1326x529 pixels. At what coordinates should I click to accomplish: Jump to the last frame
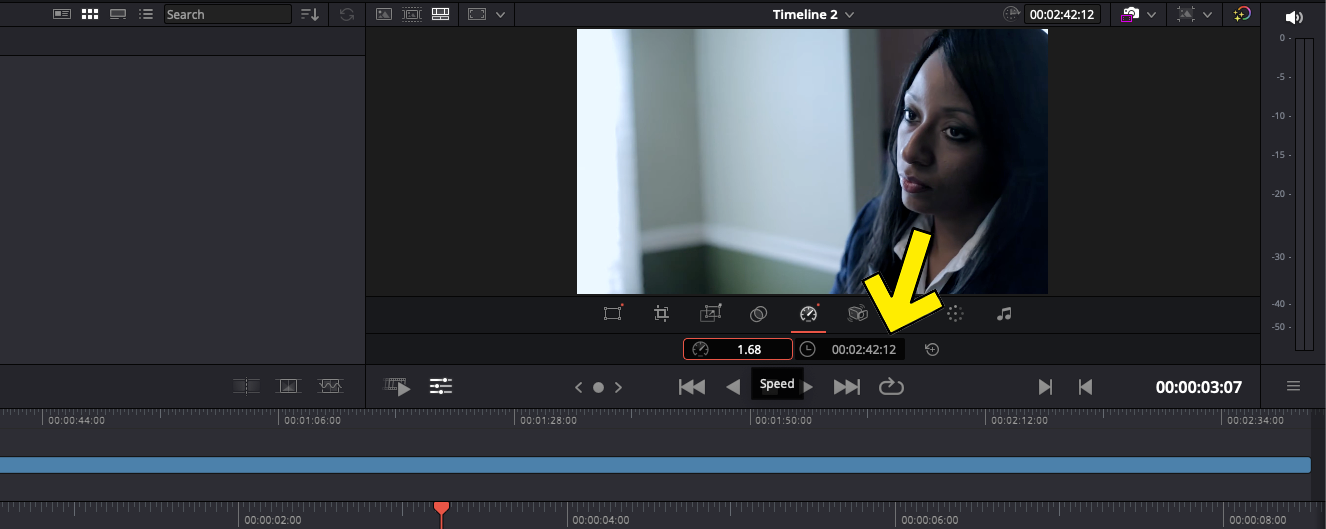[847, 387]
